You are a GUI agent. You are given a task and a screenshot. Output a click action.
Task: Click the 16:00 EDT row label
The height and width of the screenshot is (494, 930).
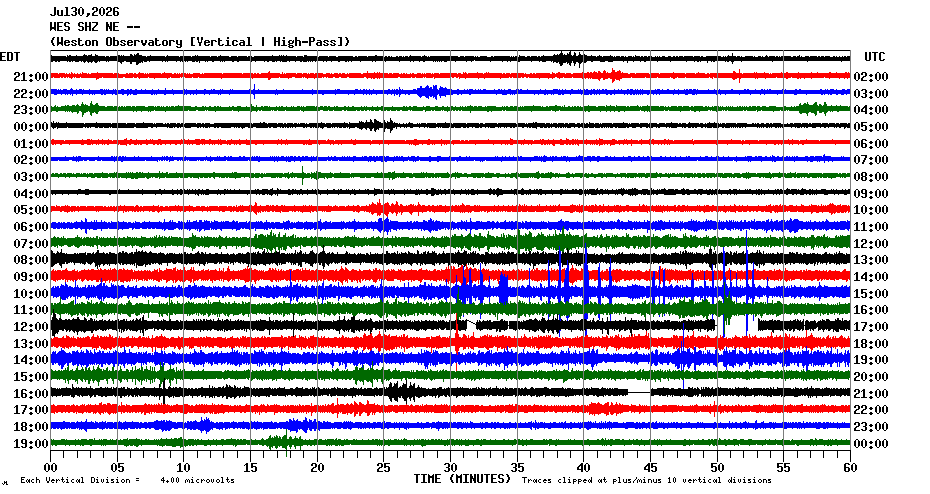(31, 394)
